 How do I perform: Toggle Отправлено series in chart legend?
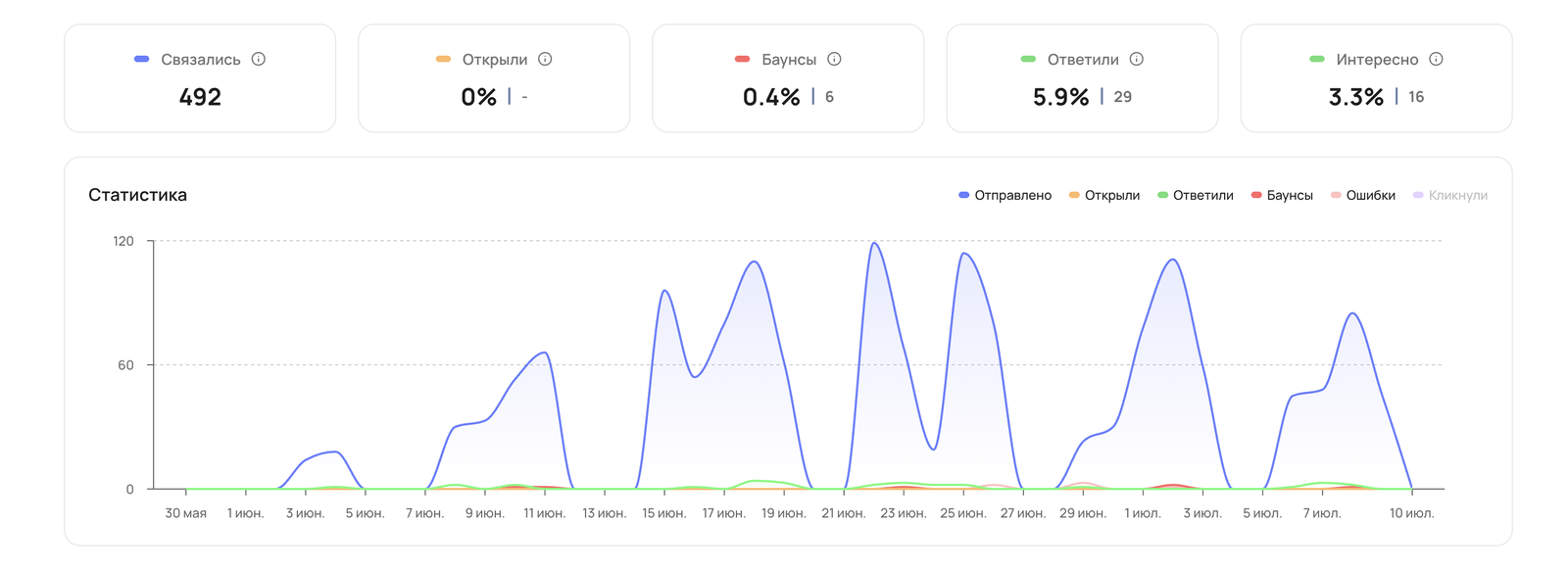click(x=1004, y=195)
